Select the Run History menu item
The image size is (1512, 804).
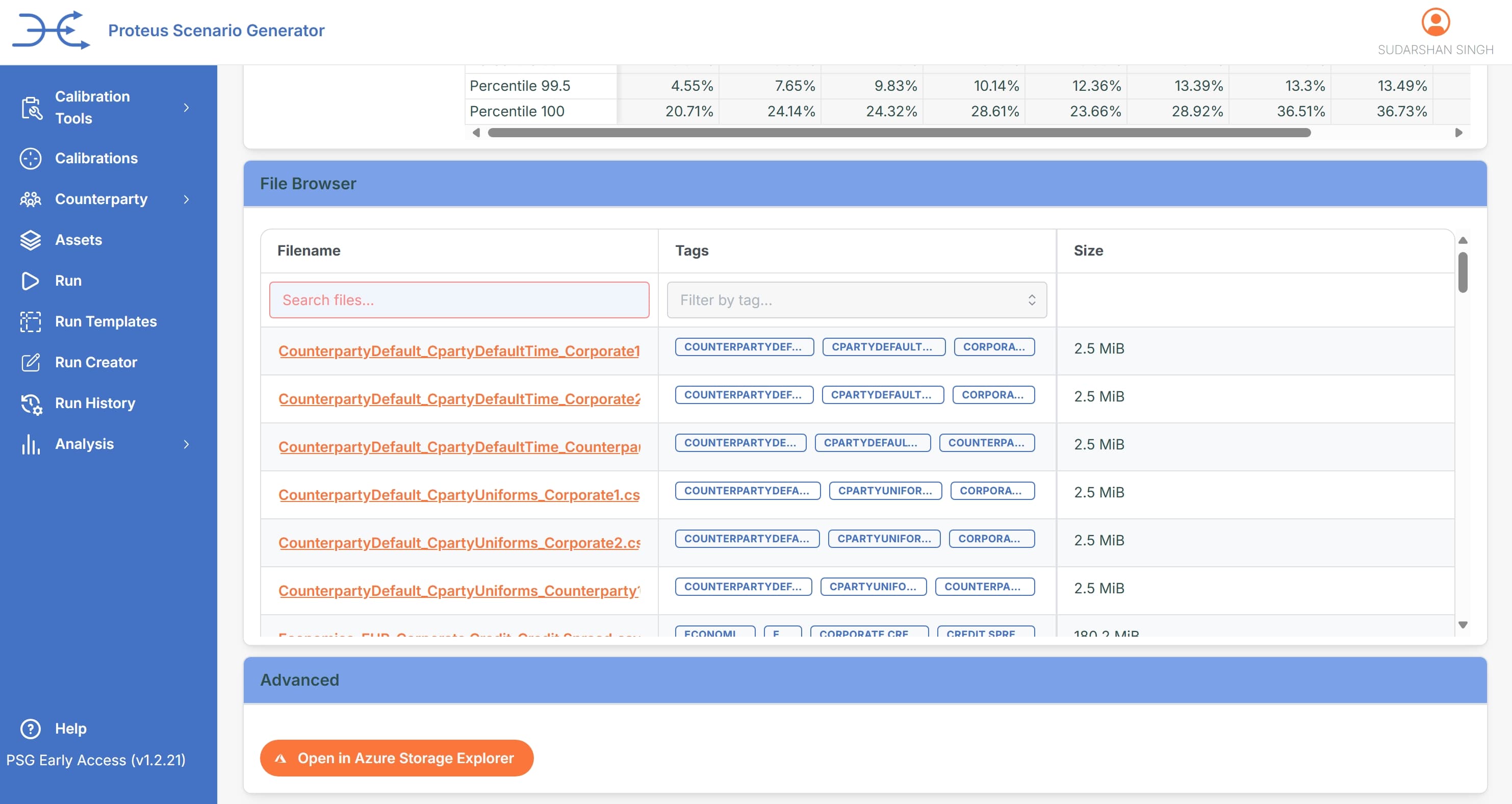95,404
